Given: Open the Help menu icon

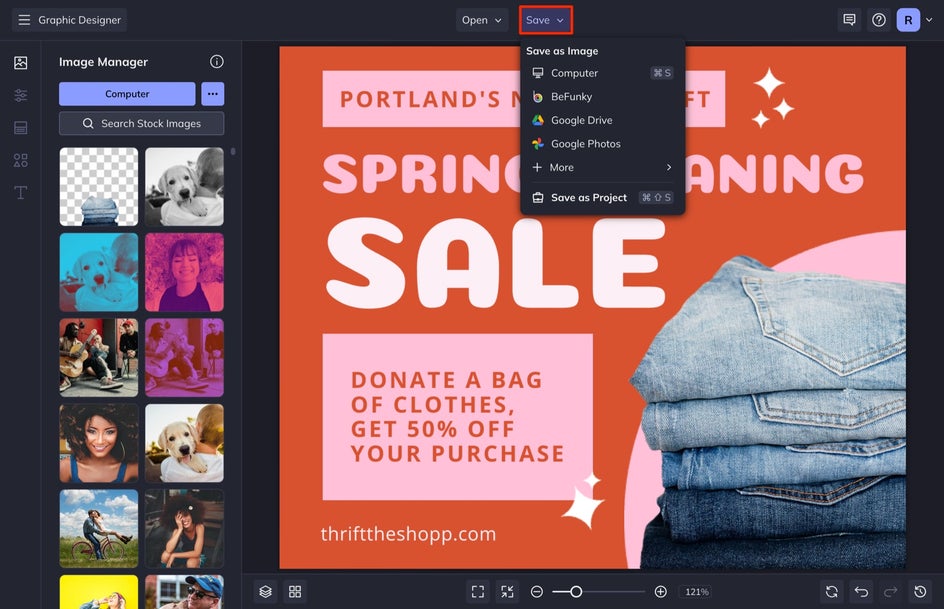Looking at the screenshot, I should (878, 19).
